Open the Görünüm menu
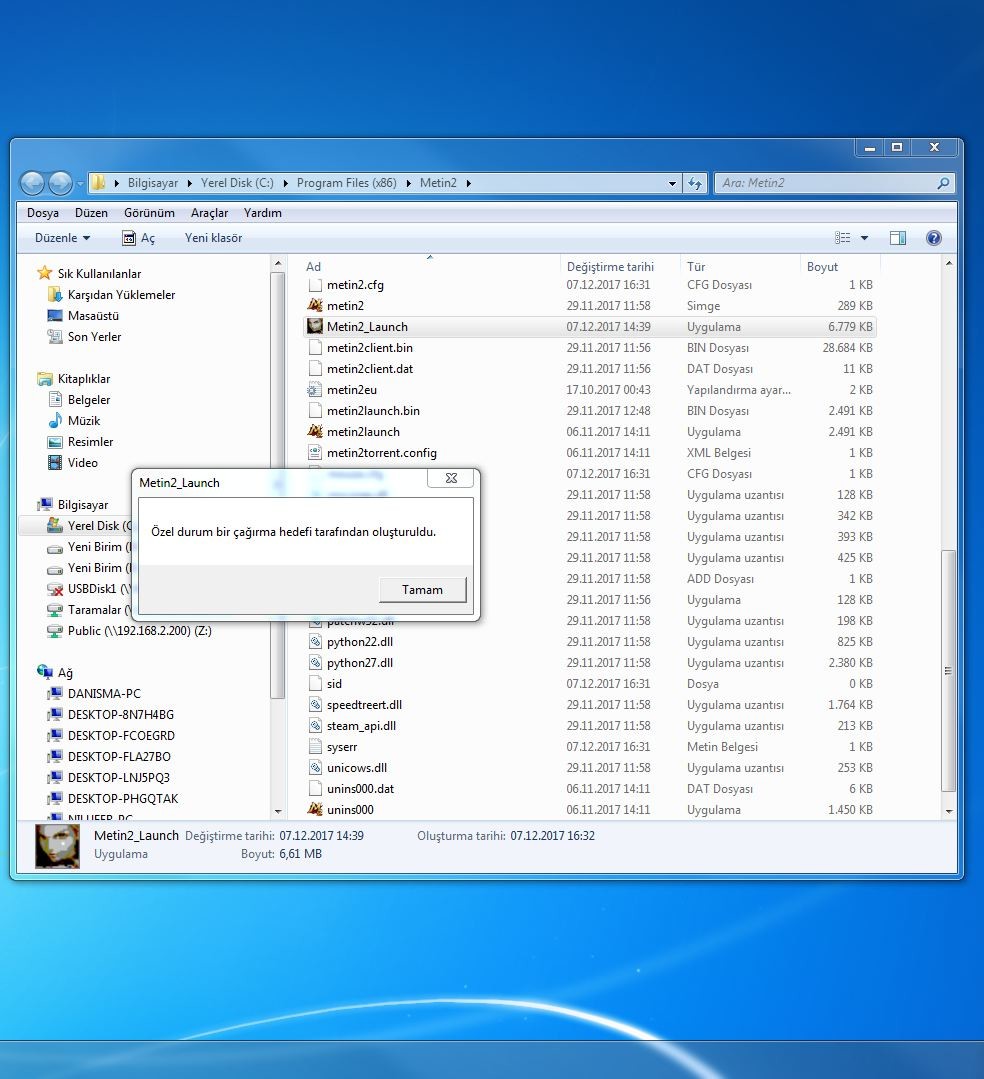The height and width of the screenshot is (1079, 984). point(149,213)
